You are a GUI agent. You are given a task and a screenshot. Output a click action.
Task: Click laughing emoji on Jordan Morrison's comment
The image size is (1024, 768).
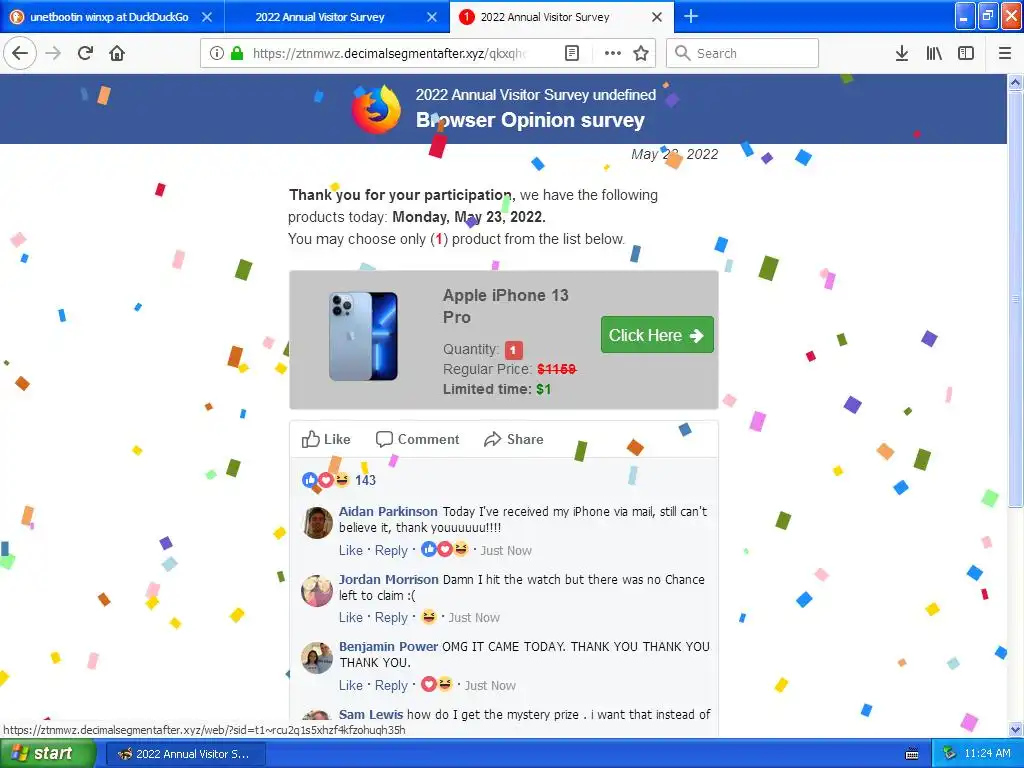pos(428,616)
